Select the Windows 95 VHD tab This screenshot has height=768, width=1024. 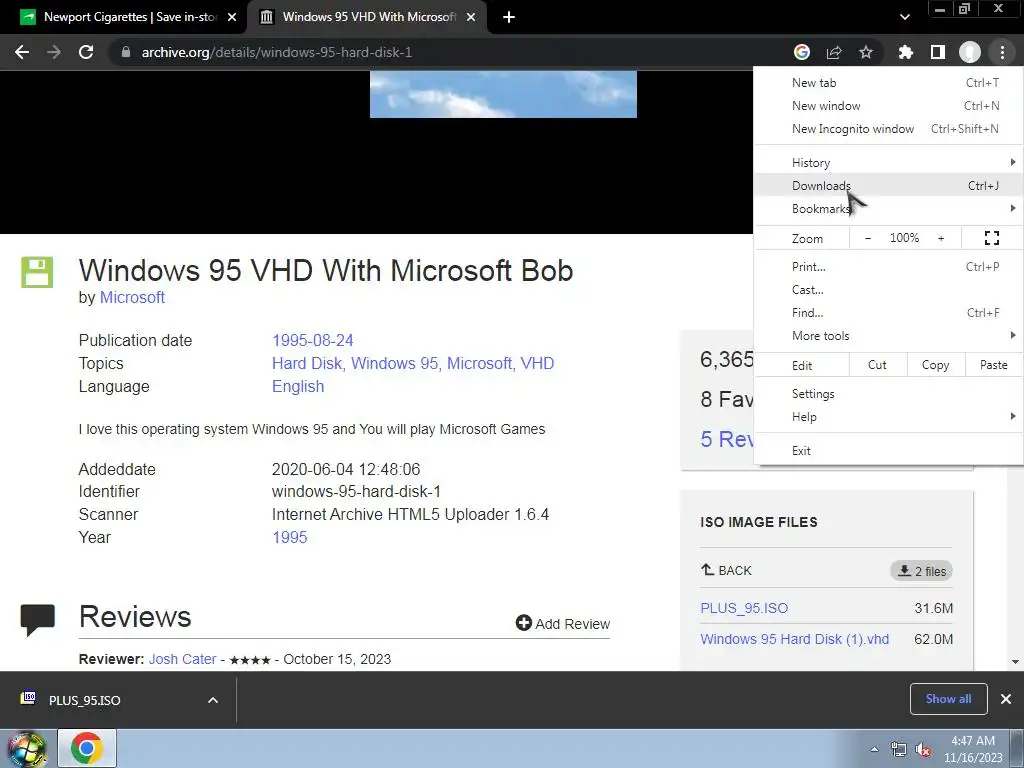tap(367, 17)
